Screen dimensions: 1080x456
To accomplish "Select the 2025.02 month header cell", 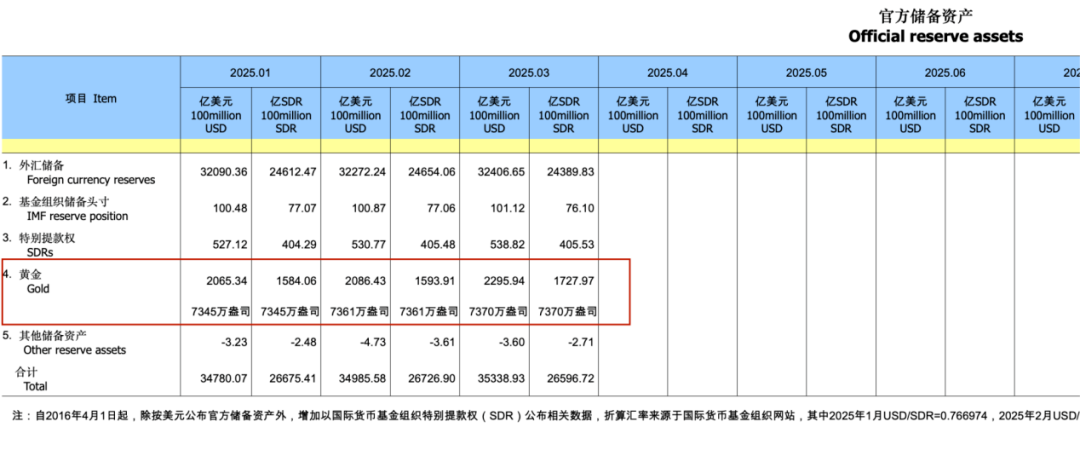I will [390, 72].
